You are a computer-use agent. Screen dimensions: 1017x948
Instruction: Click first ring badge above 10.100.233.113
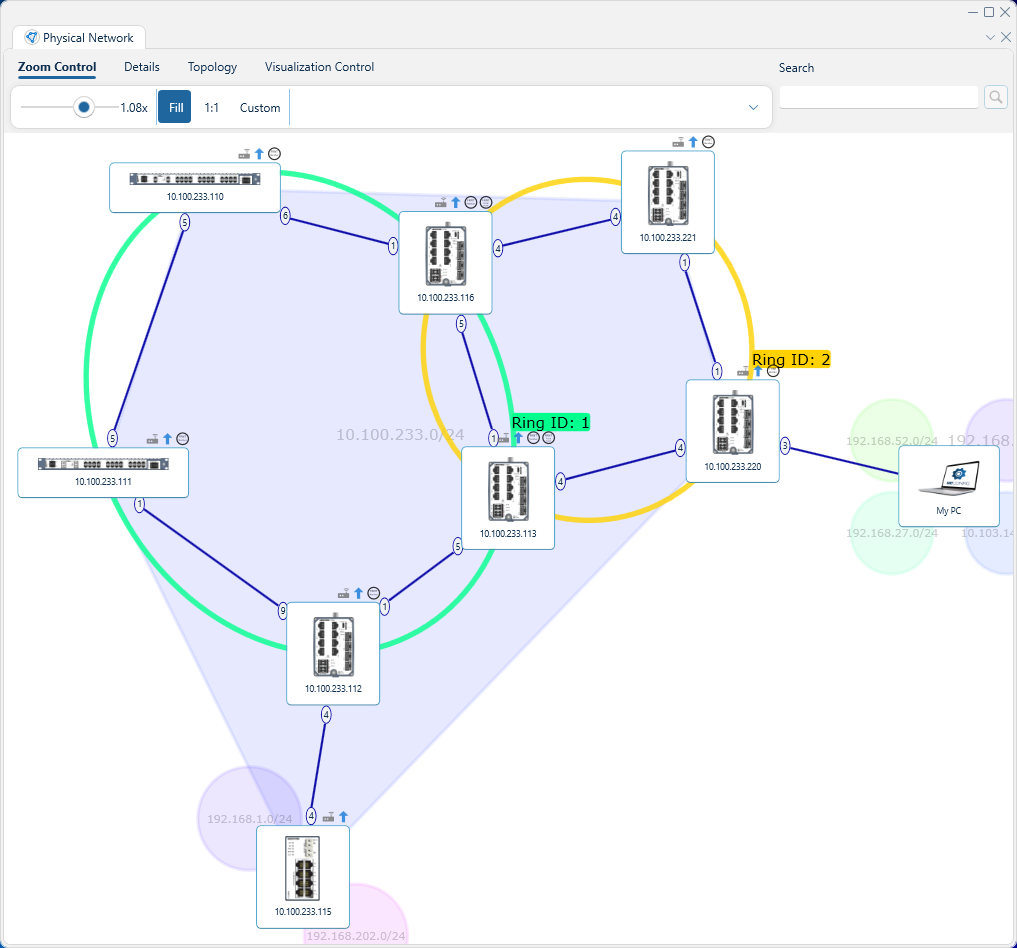[533, 438]
